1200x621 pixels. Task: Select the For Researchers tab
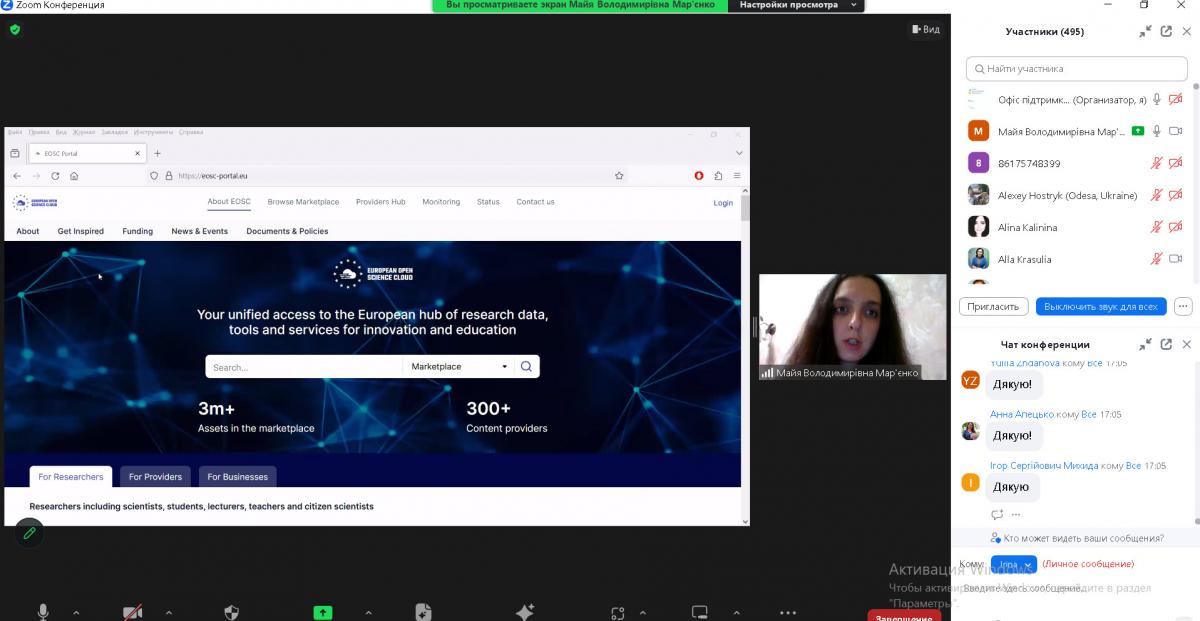(x=71, y=477)
